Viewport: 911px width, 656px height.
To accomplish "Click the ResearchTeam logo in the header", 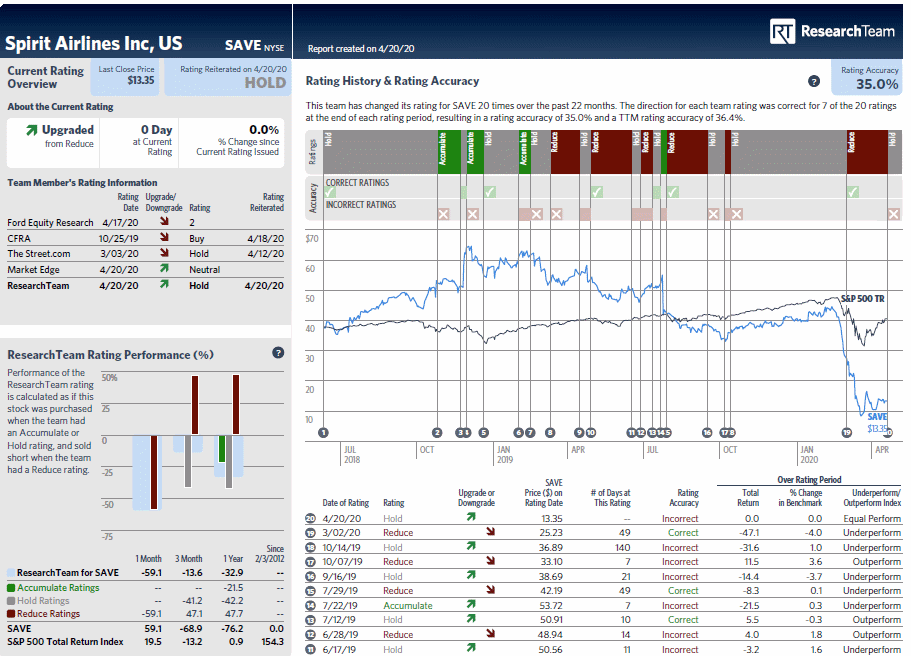I will point(832,31).
